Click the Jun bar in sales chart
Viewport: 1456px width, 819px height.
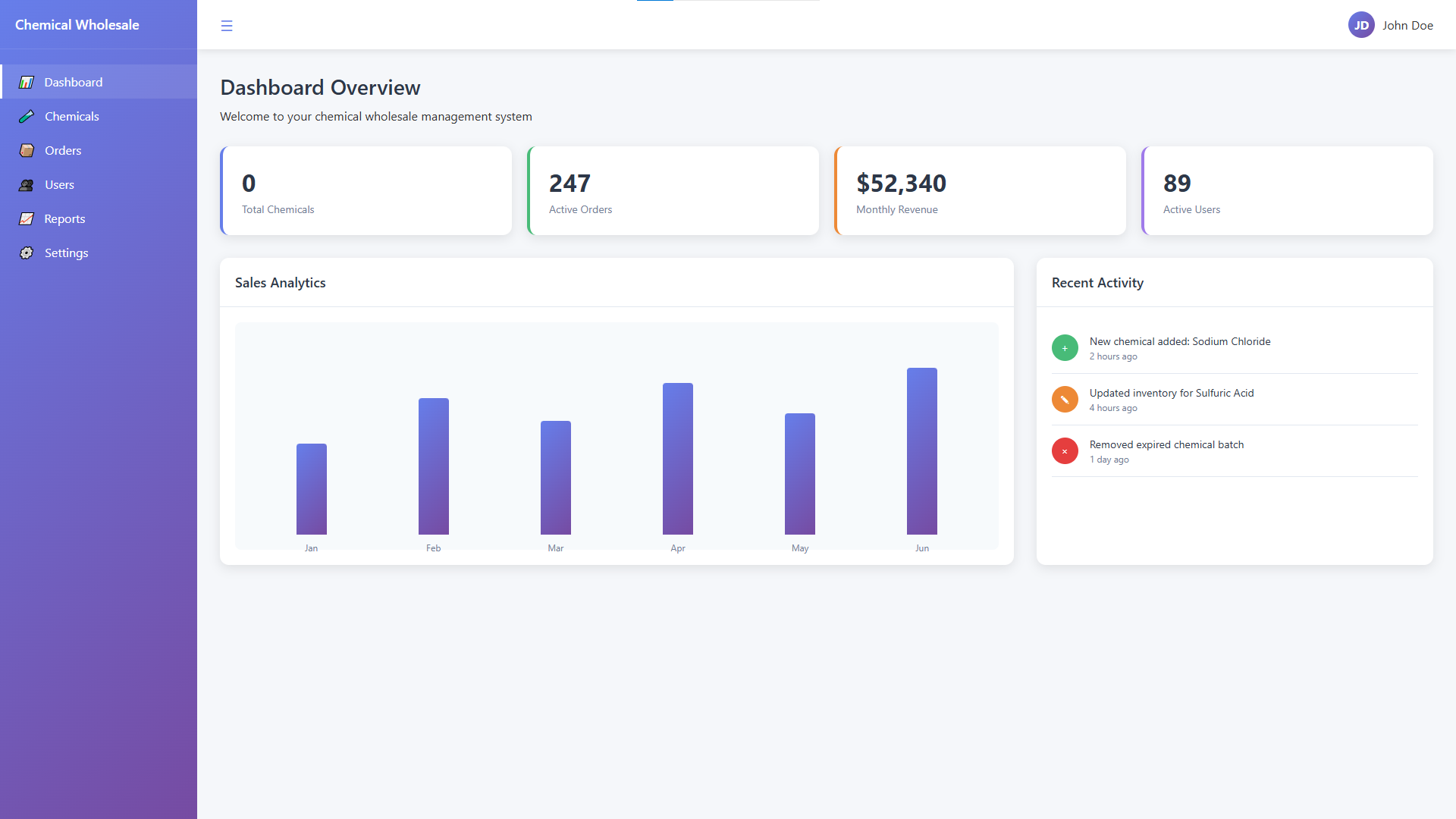(921, 451)
